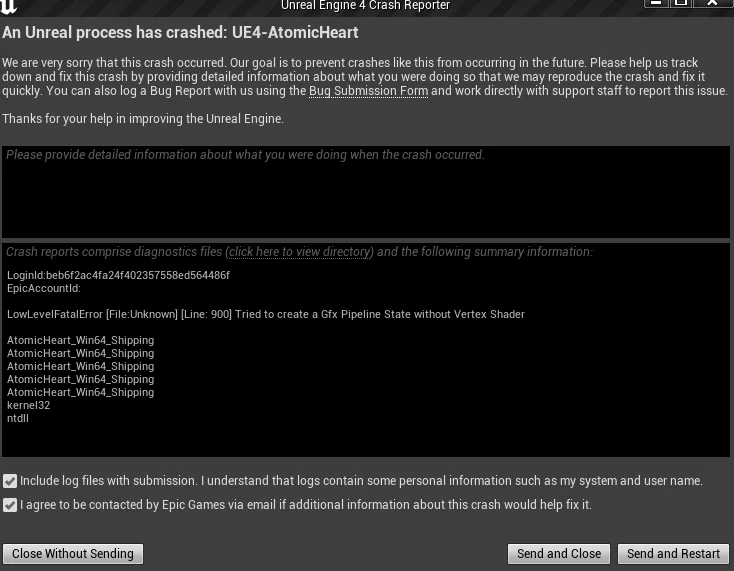Focus the crash description text box

[366, 192]
